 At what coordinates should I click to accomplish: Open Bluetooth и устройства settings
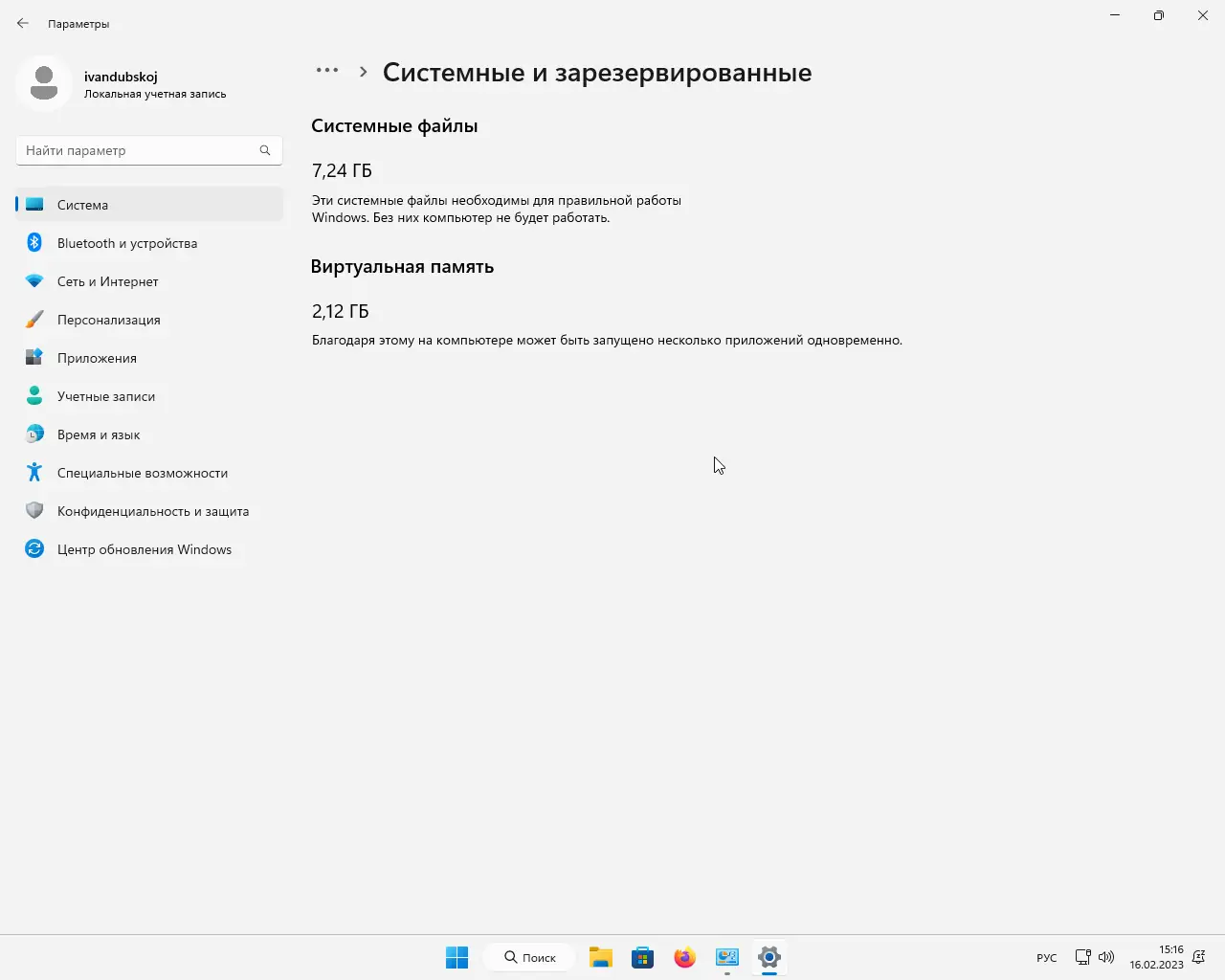point(125,243)
